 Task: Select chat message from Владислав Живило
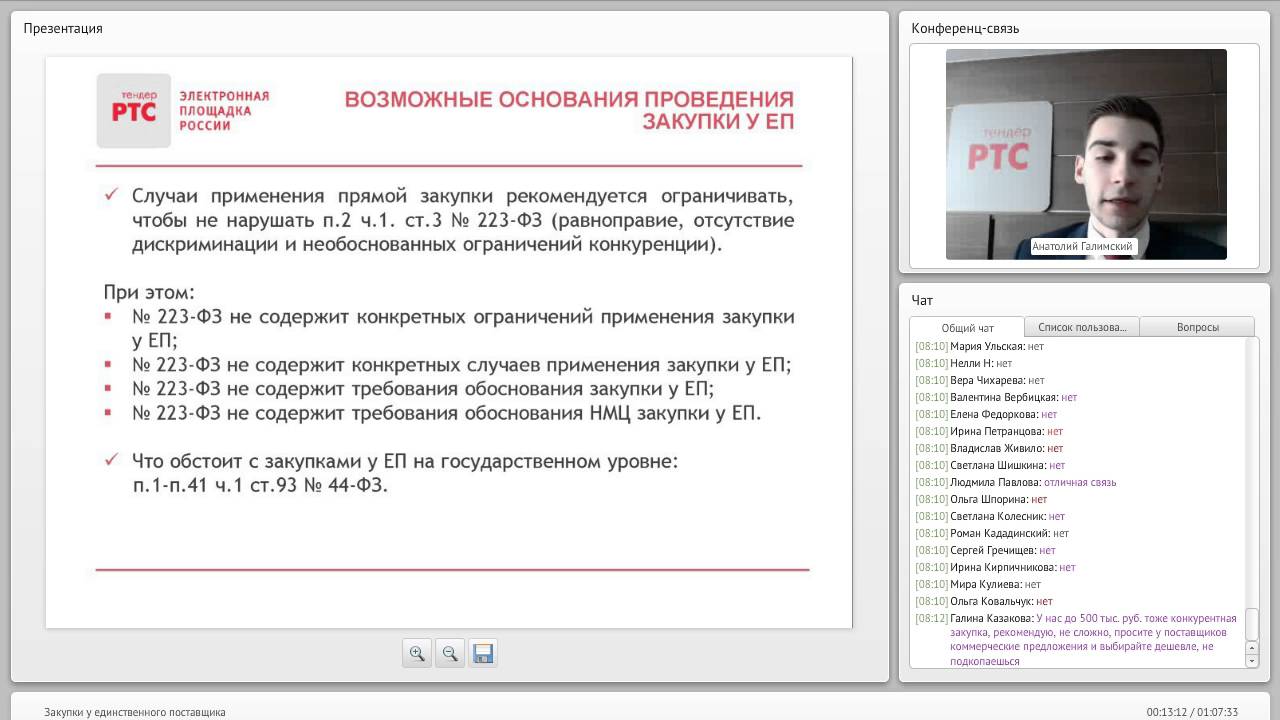click(x=989, y=448)
